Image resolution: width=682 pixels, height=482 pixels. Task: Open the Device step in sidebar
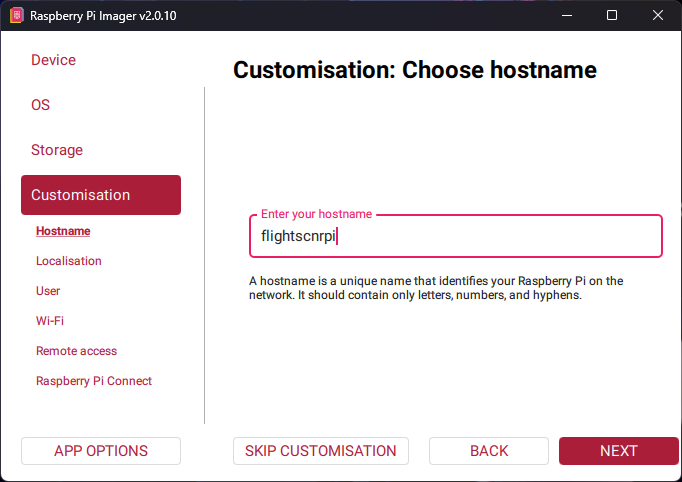[x=53, y=60]
